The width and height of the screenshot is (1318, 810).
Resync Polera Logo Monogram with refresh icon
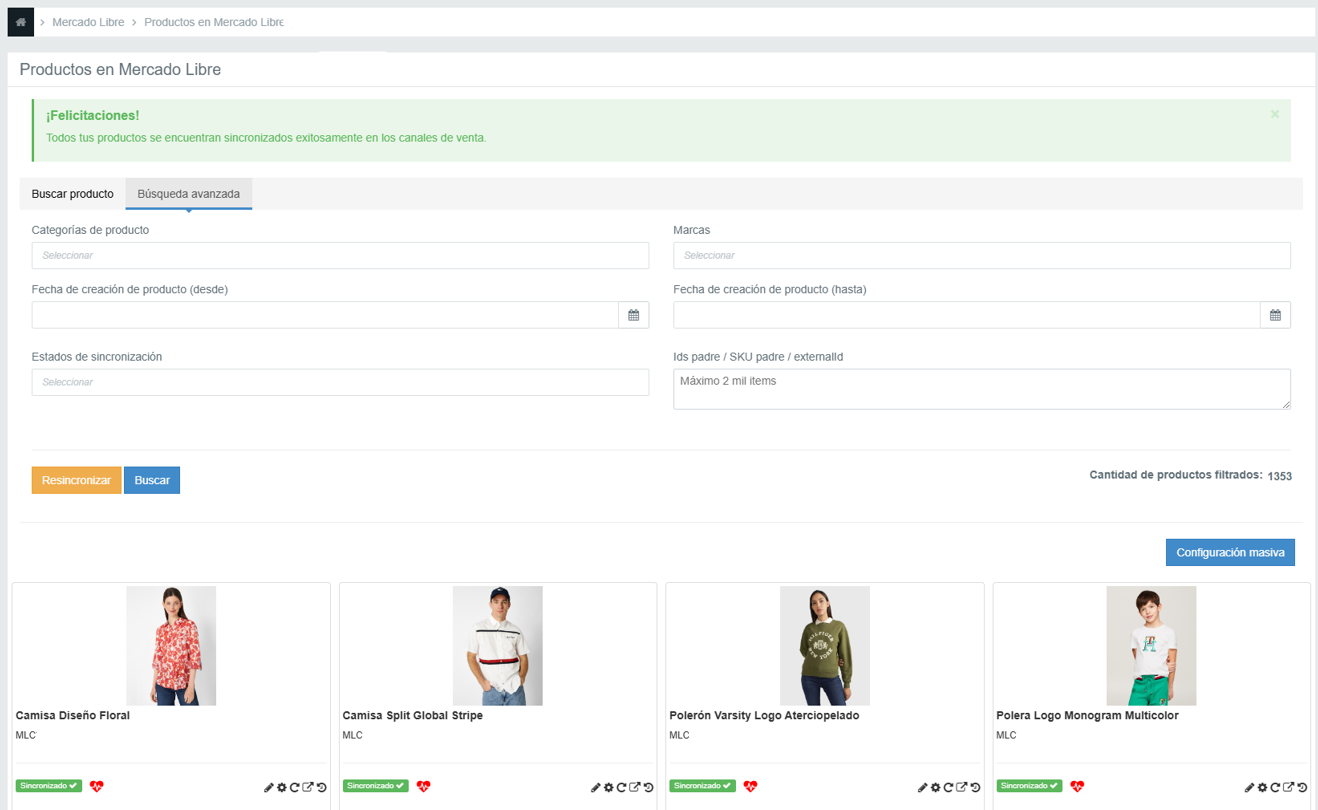click(x=1276, y=788)
